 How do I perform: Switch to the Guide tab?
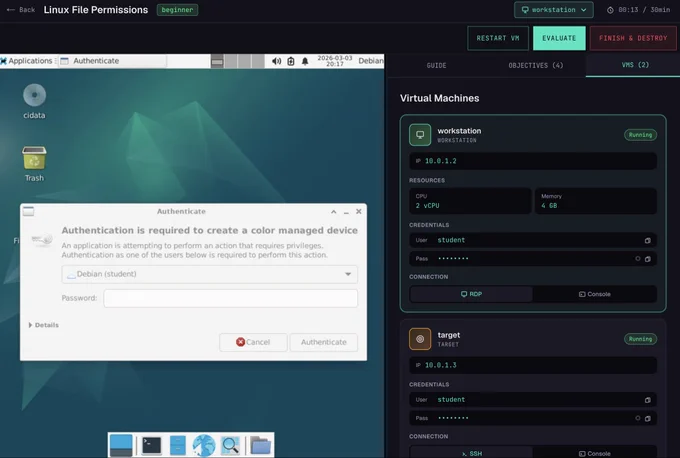pos(436,65)
